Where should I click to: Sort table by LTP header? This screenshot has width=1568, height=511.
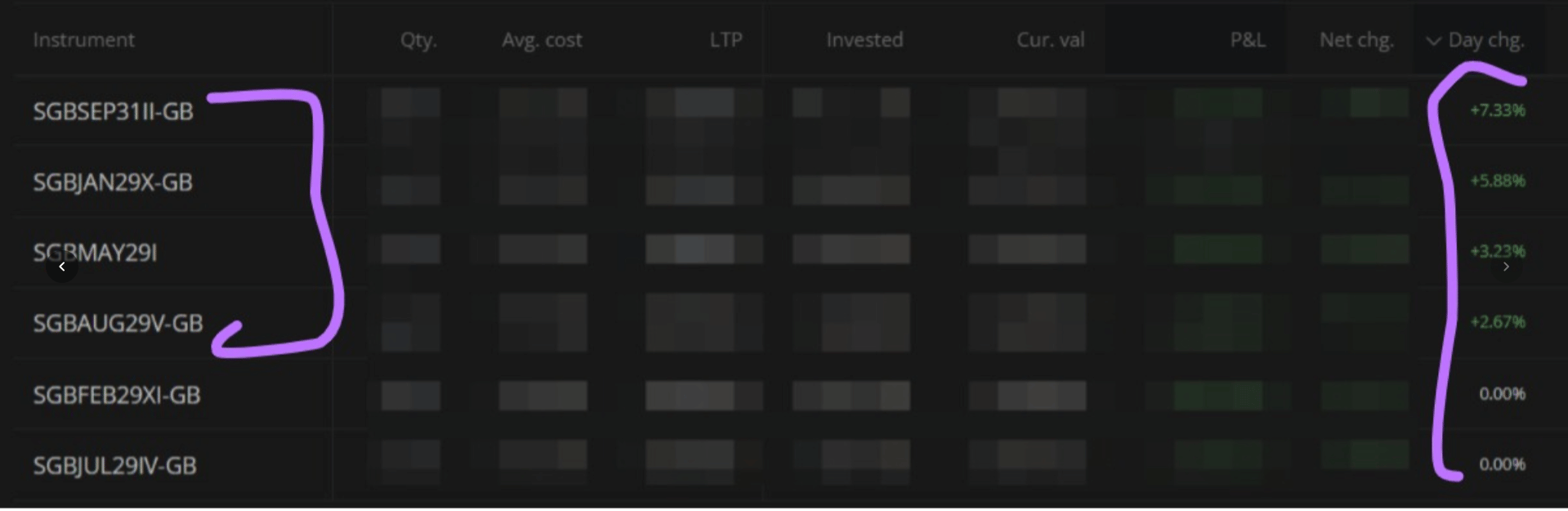[x=726, y=40]
